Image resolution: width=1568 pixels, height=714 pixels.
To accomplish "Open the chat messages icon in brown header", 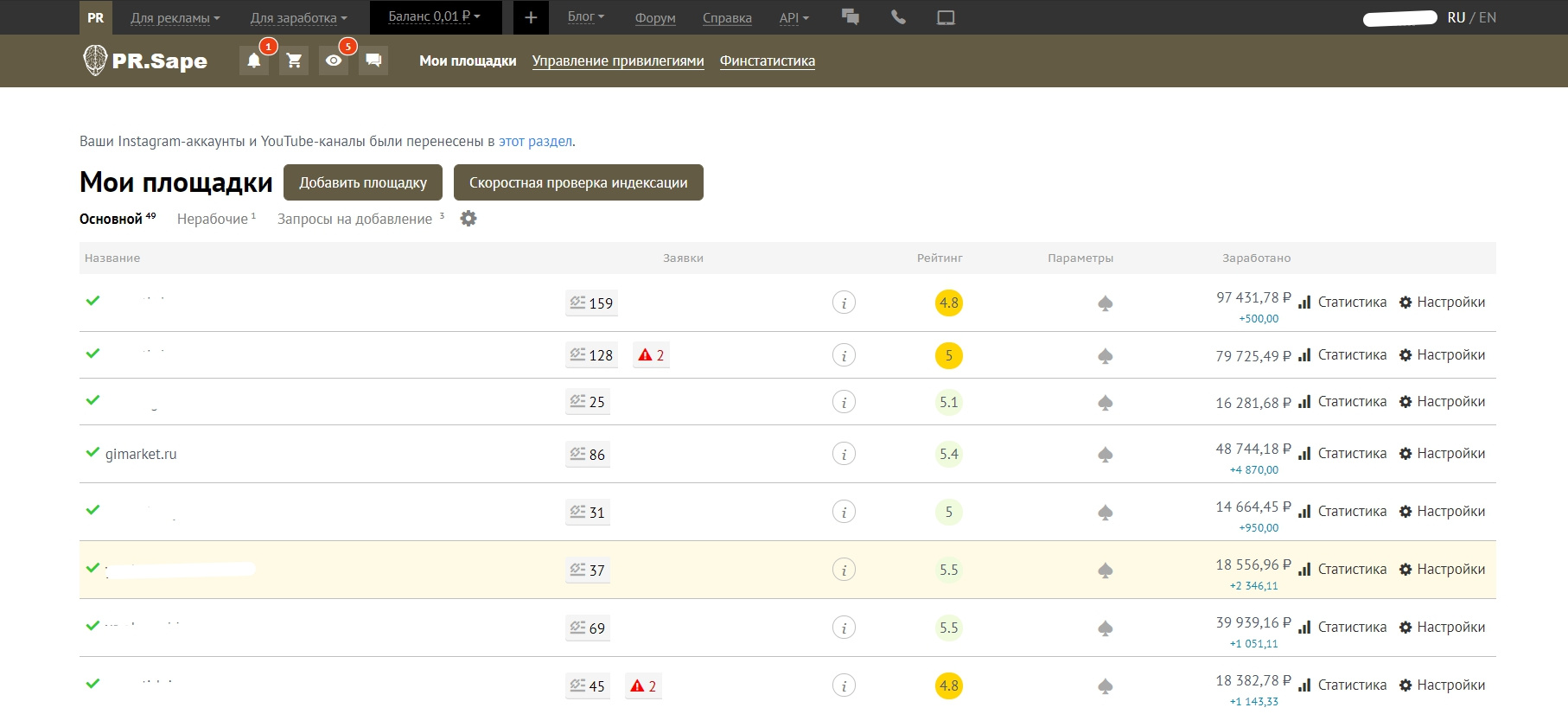I will tap(373, 61).
